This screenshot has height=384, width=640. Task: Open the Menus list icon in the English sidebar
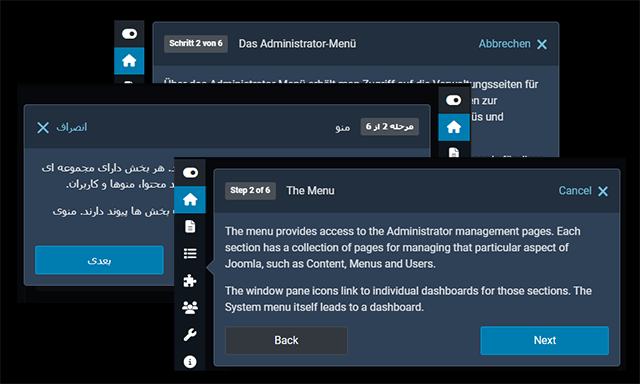[x=190, y=253]
